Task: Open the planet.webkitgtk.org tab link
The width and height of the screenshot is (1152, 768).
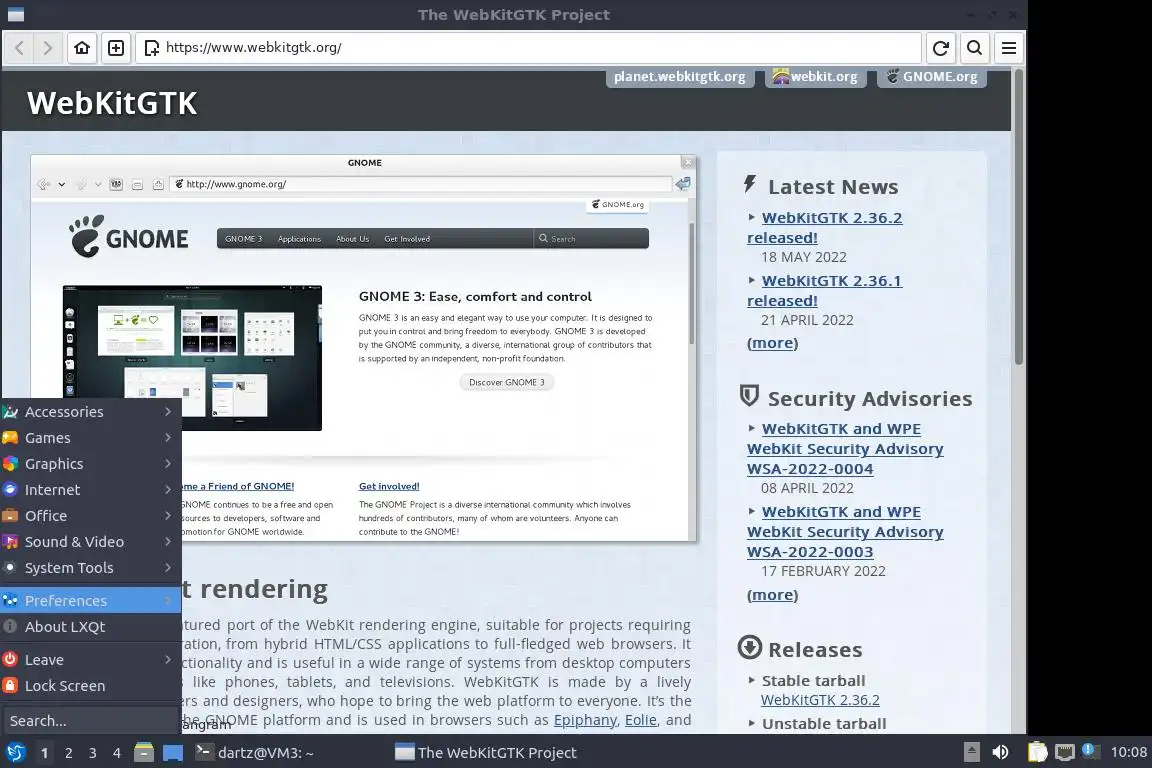Action: (680, 76)
